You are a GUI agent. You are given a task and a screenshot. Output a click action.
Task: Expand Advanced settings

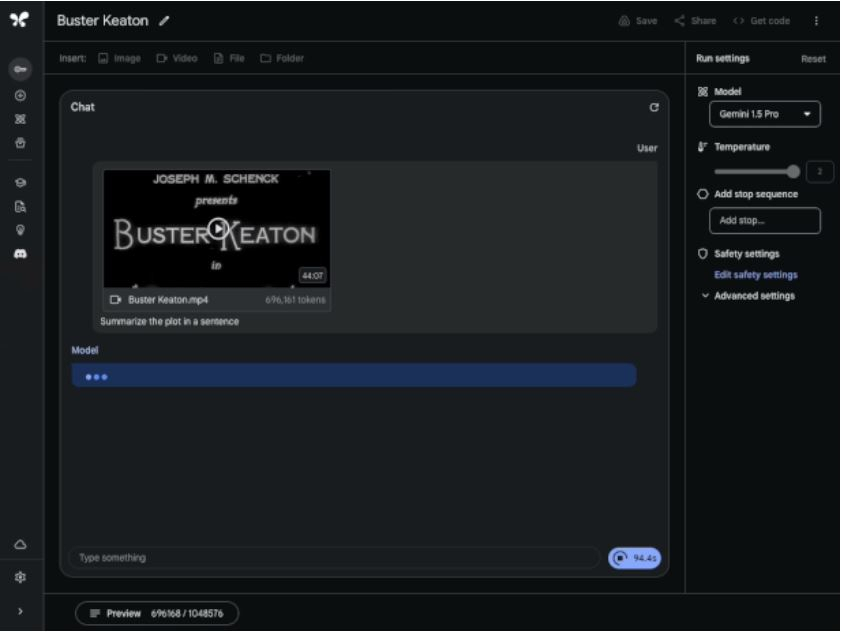coord(749,296)
